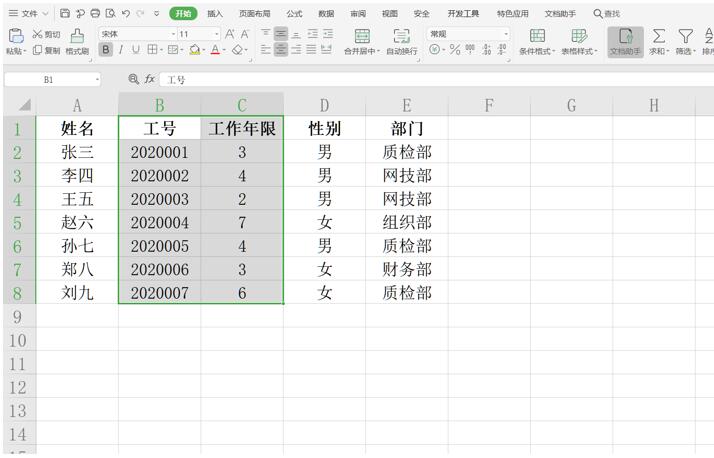Cut selection with 剪切 scissors
714x458 pixels.
pyautogui.click(x=46, y=34)
